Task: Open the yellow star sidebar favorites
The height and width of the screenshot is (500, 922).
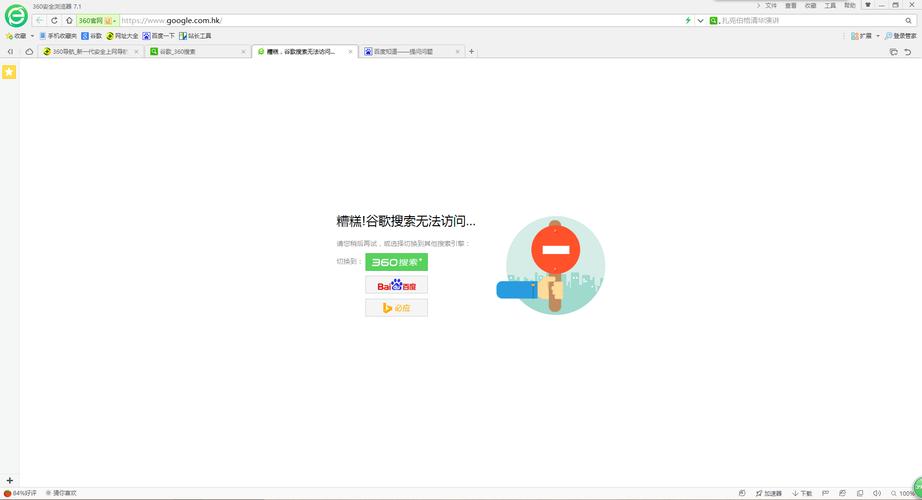Action: [x=9, y=72]
